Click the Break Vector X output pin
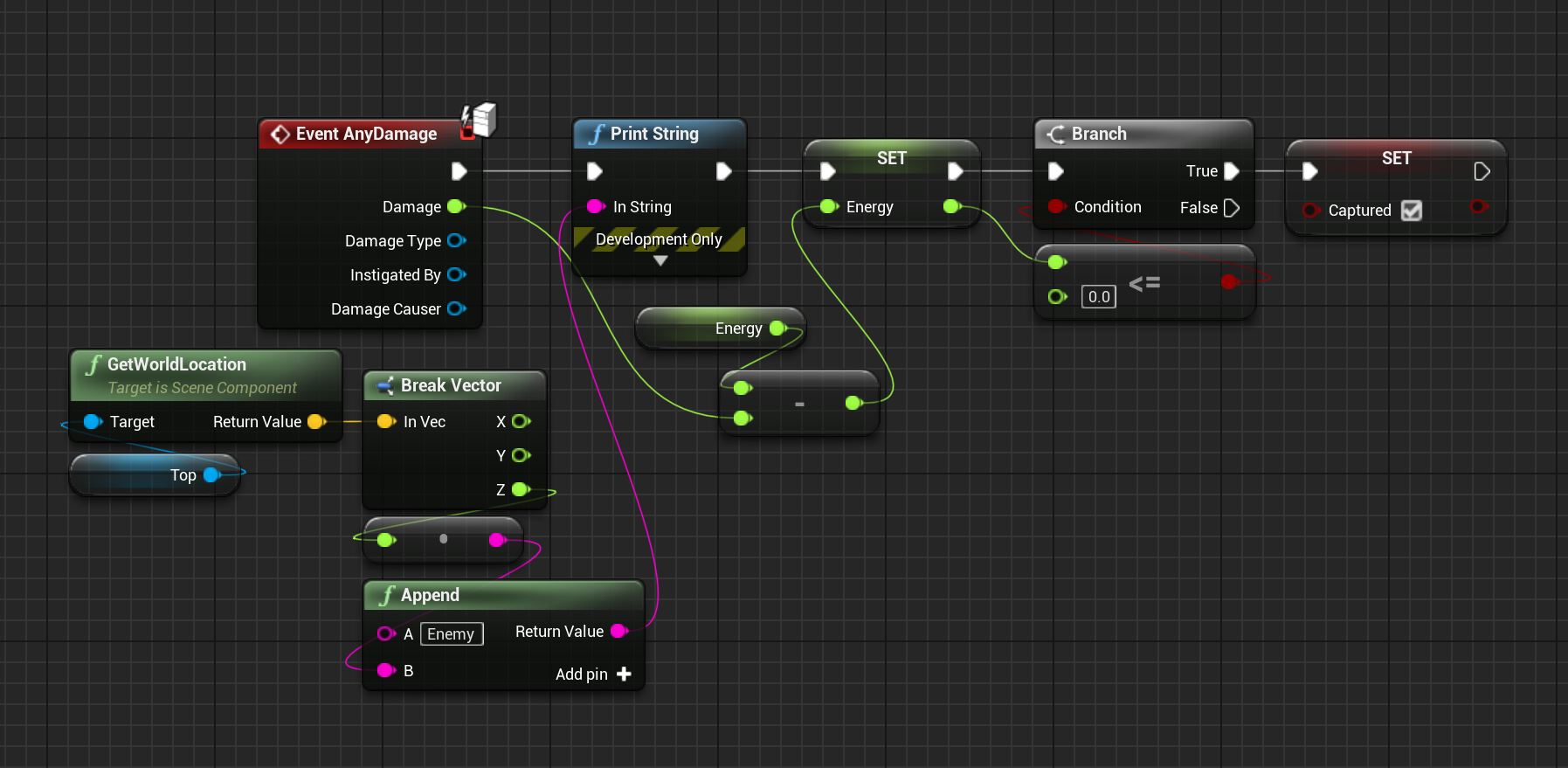This screenshot has height=768, width=1568. (x=522, y=421)
